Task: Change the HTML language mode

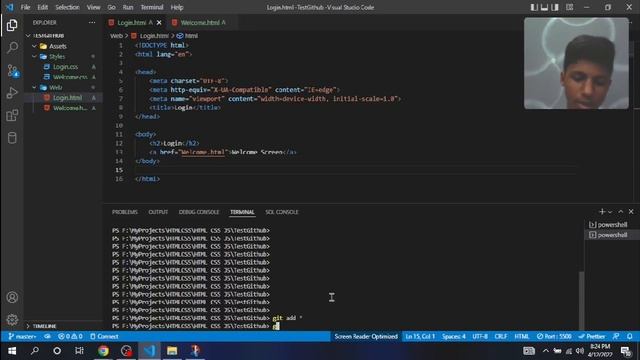Action: click(x=522, y=336)
